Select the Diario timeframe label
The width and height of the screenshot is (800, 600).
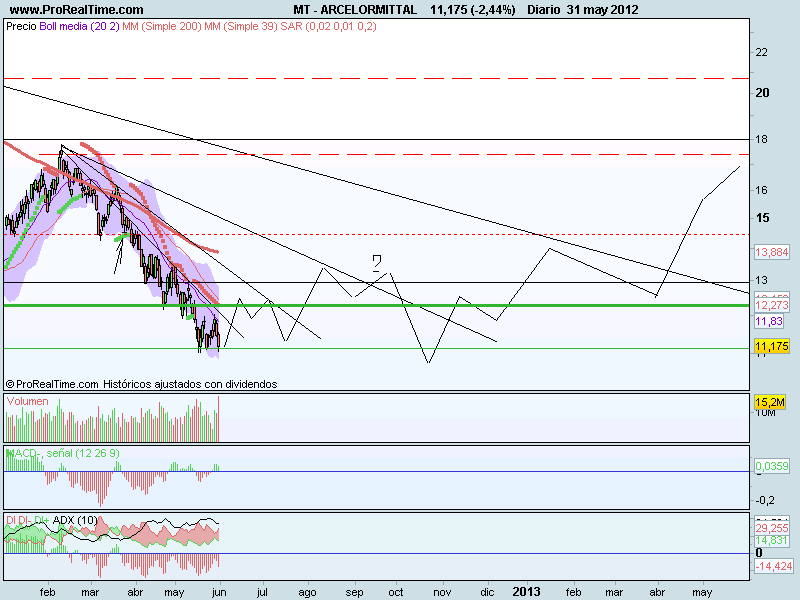pyautogui.click(x=544, y=10)
